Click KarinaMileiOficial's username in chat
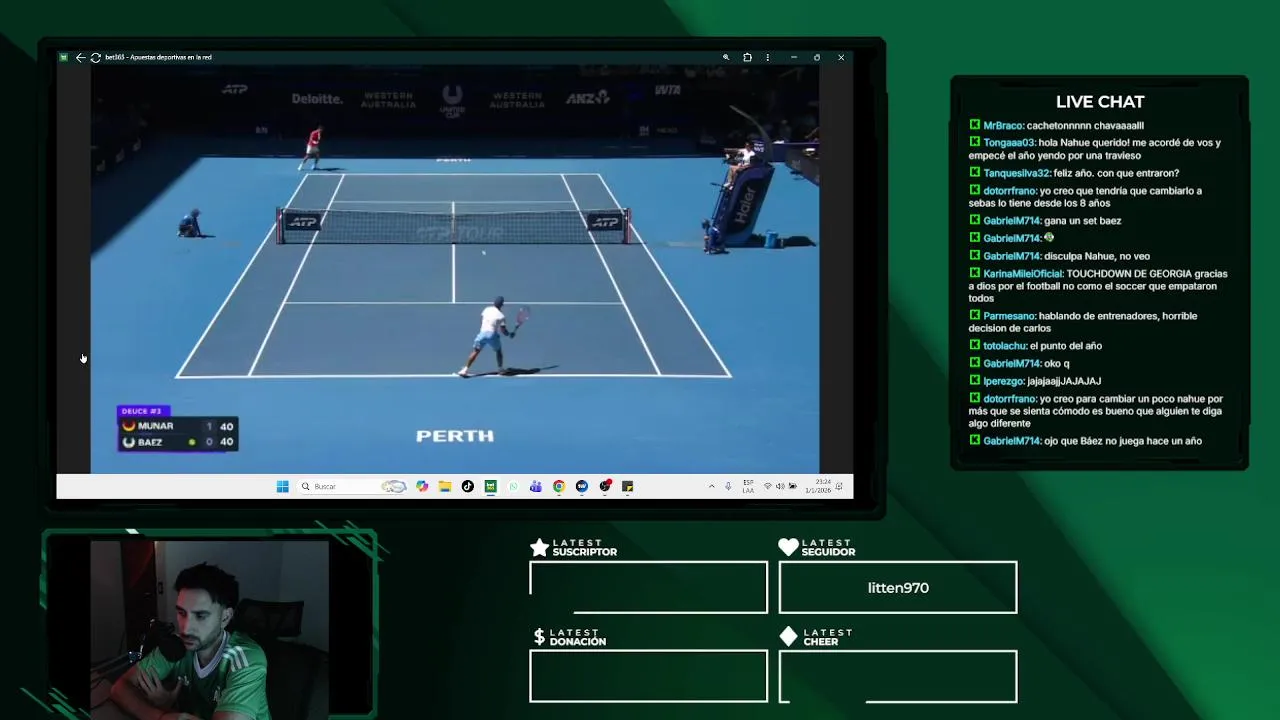 (1023, 273)
